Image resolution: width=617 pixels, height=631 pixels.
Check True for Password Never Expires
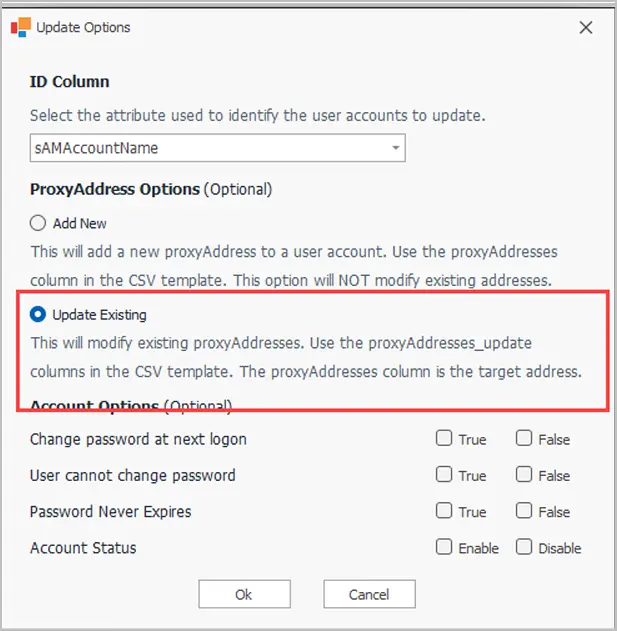click(x=444, y=511)
